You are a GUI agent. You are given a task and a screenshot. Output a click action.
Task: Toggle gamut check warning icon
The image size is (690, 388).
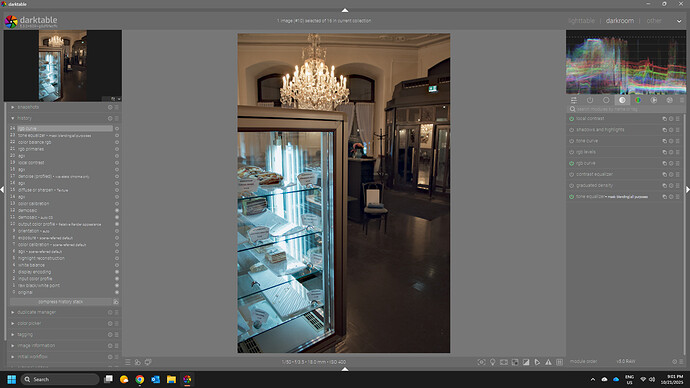click(548, 362)
